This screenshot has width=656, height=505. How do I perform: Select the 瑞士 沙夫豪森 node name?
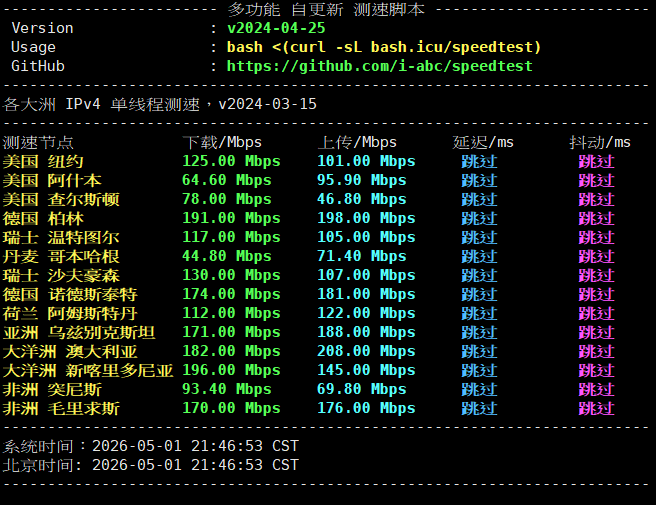(x=61, y=275)
